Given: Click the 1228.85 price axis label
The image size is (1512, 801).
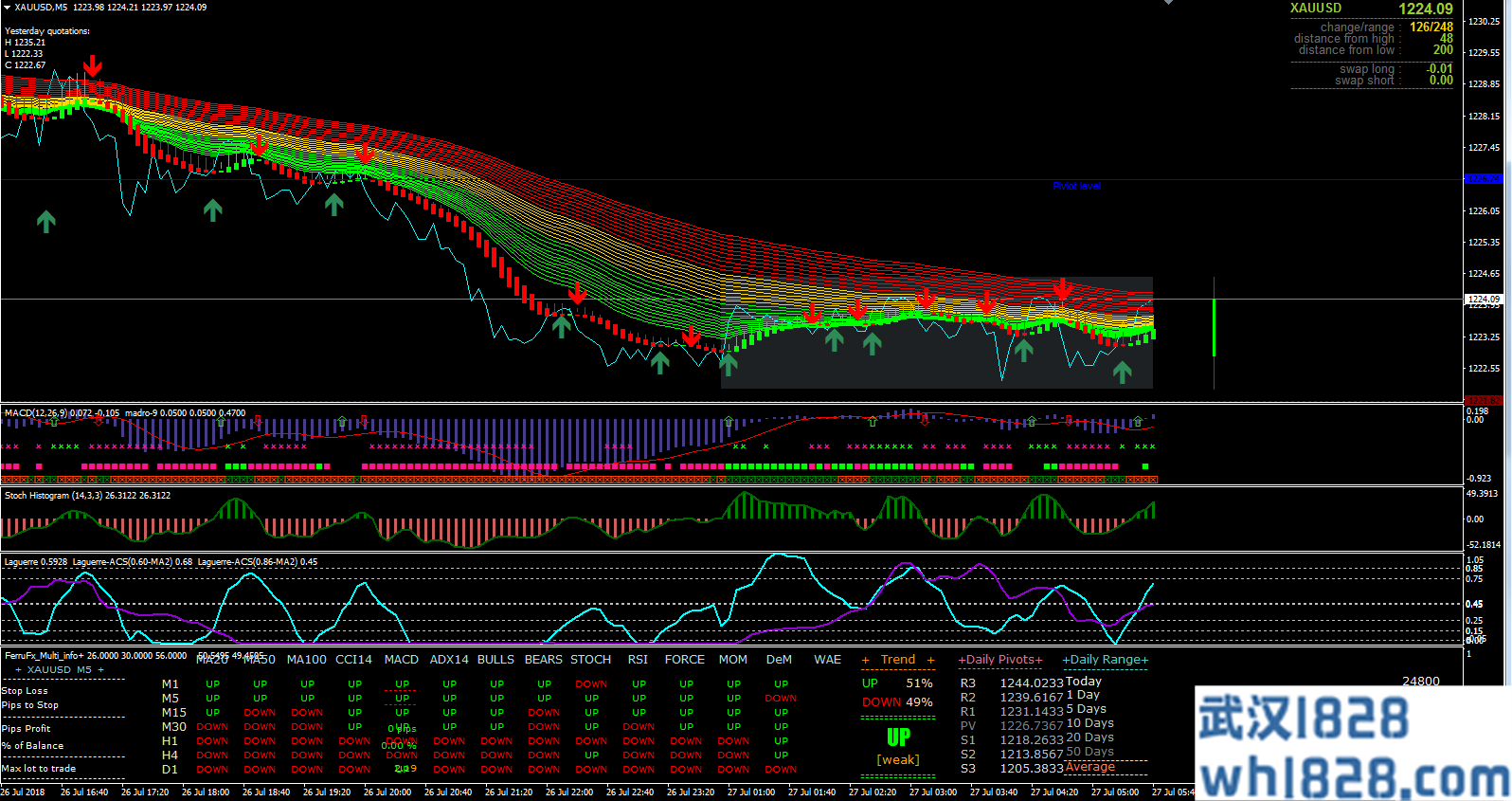Looking at the screenshot, I should tap(1484, 84).
